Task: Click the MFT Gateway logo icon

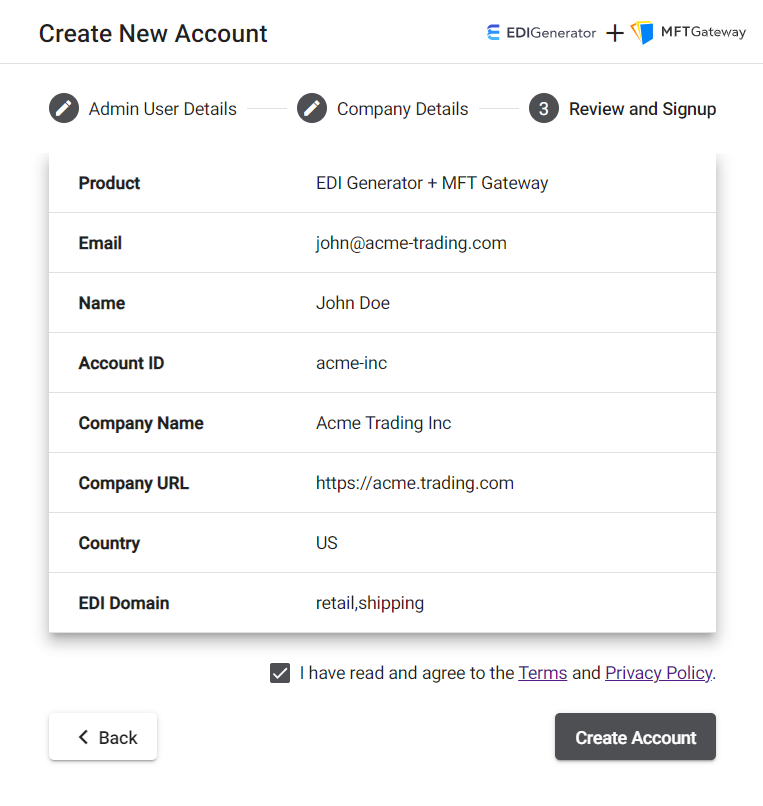Action: tap(642, 32)
